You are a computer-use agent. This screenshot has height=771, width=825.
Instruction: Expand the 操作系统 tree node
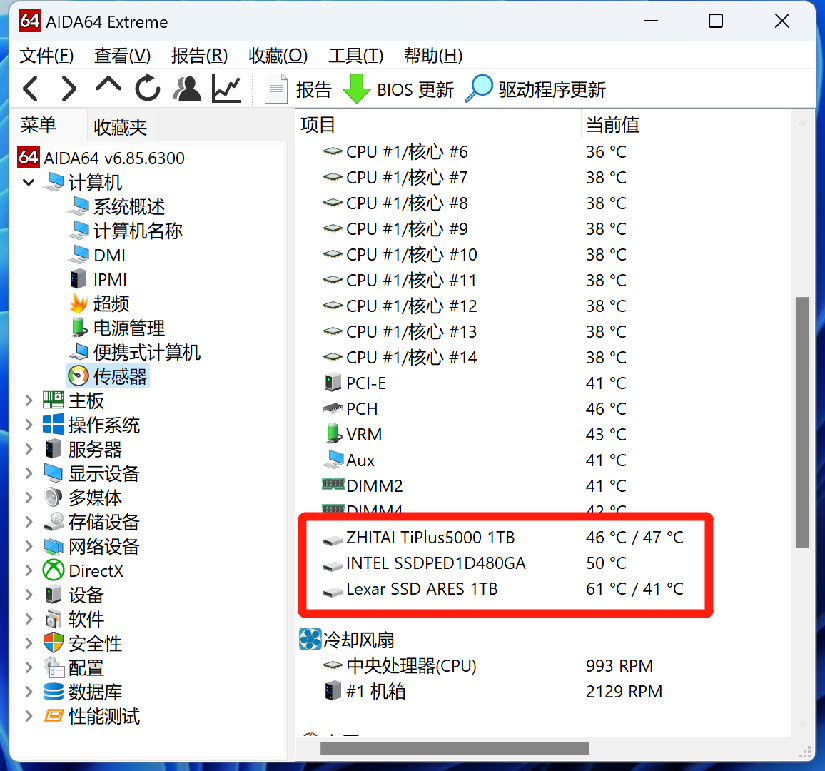[29, 425]
